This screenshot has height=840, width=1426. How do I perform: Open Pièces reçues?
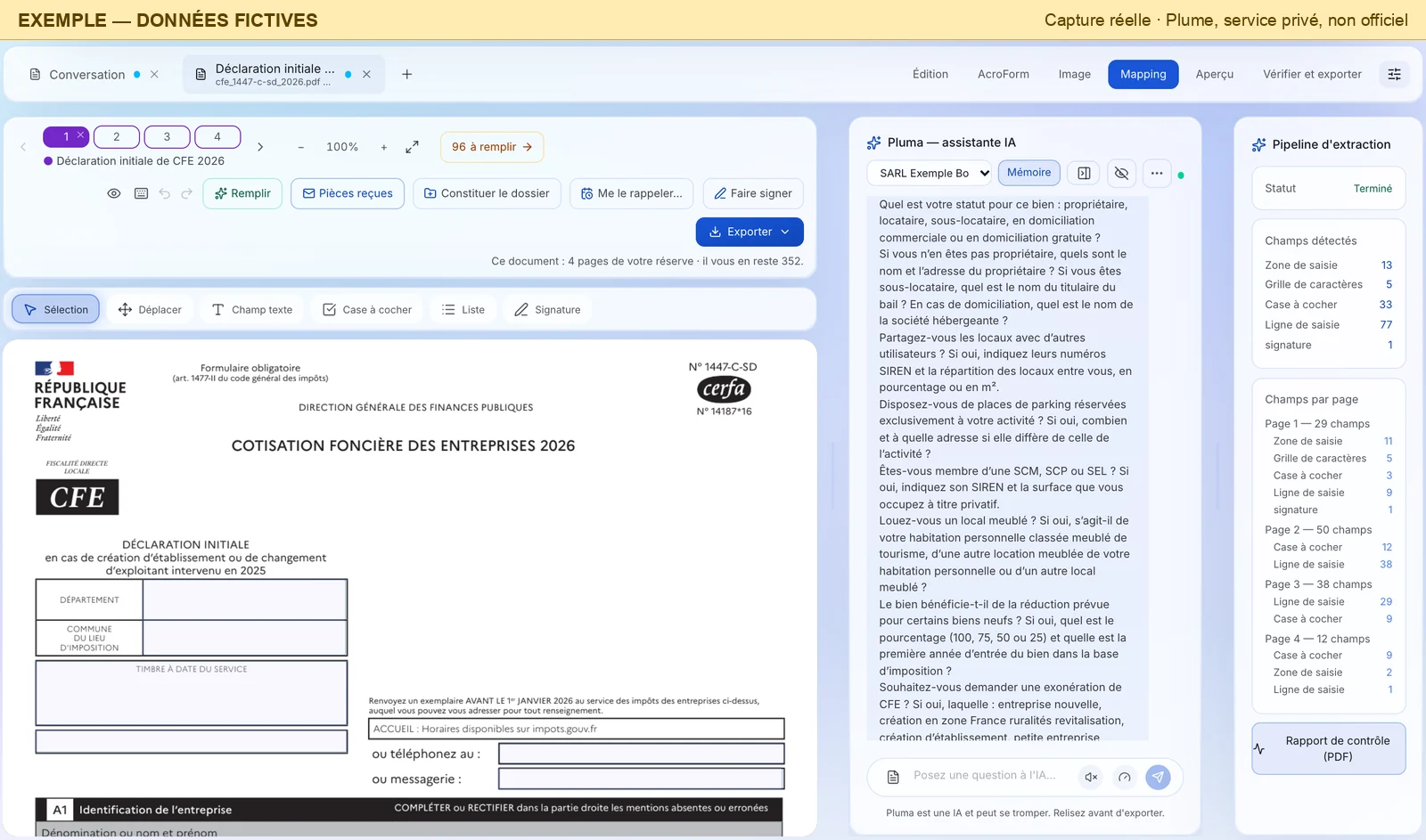click(x=348, y=193)
